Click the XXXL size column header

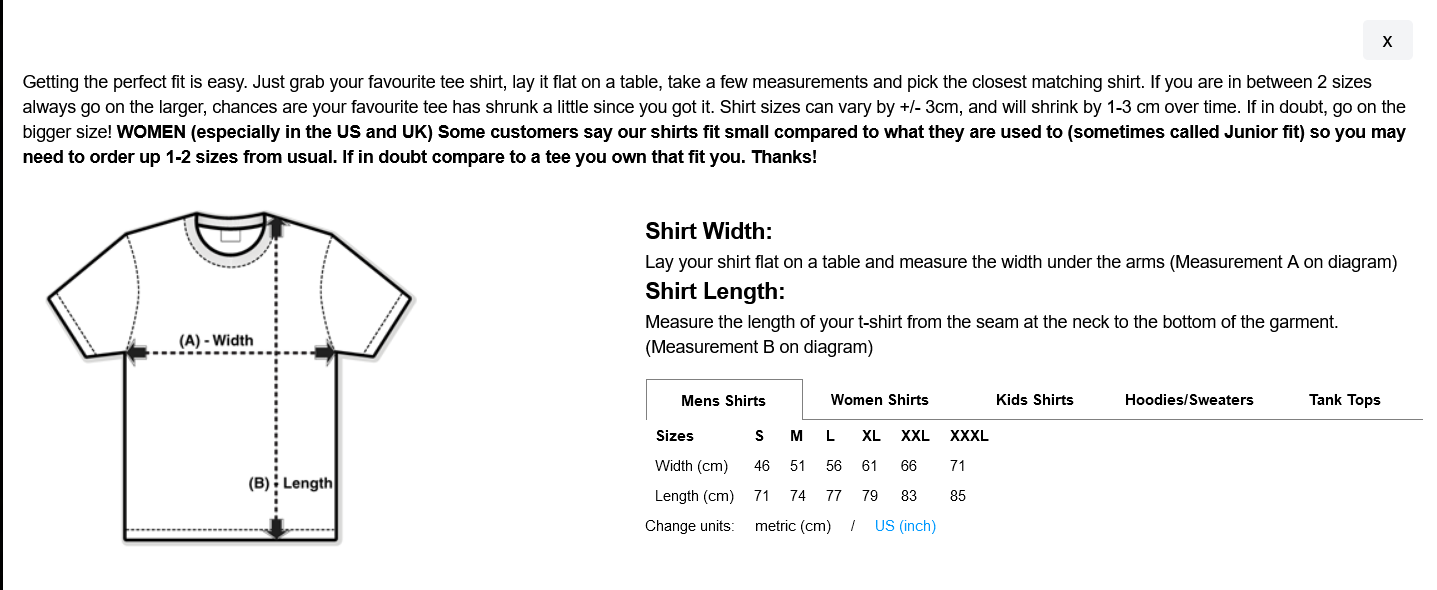pos(969,435)
